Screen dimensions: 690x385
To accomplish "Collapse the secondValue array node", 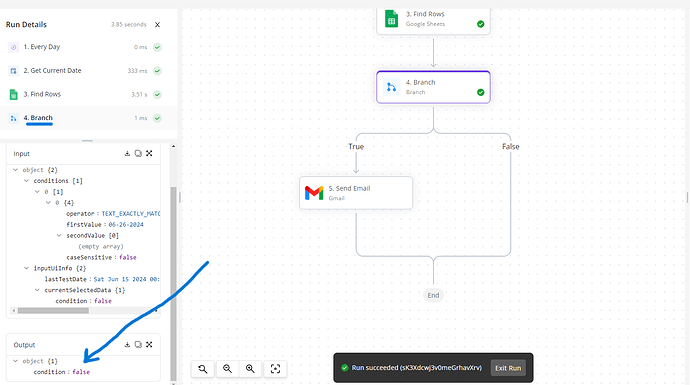I will coord(59,235).
